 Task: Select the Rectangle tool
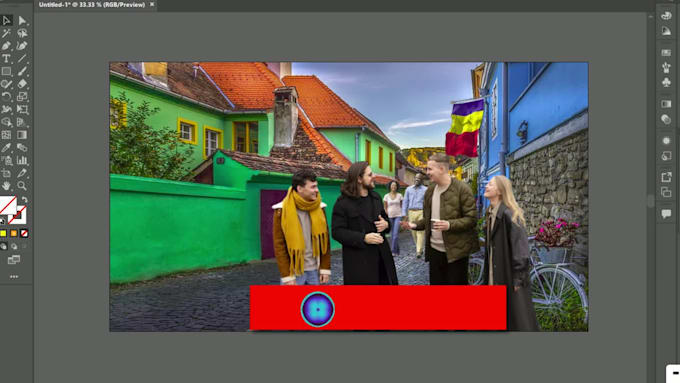7,71
